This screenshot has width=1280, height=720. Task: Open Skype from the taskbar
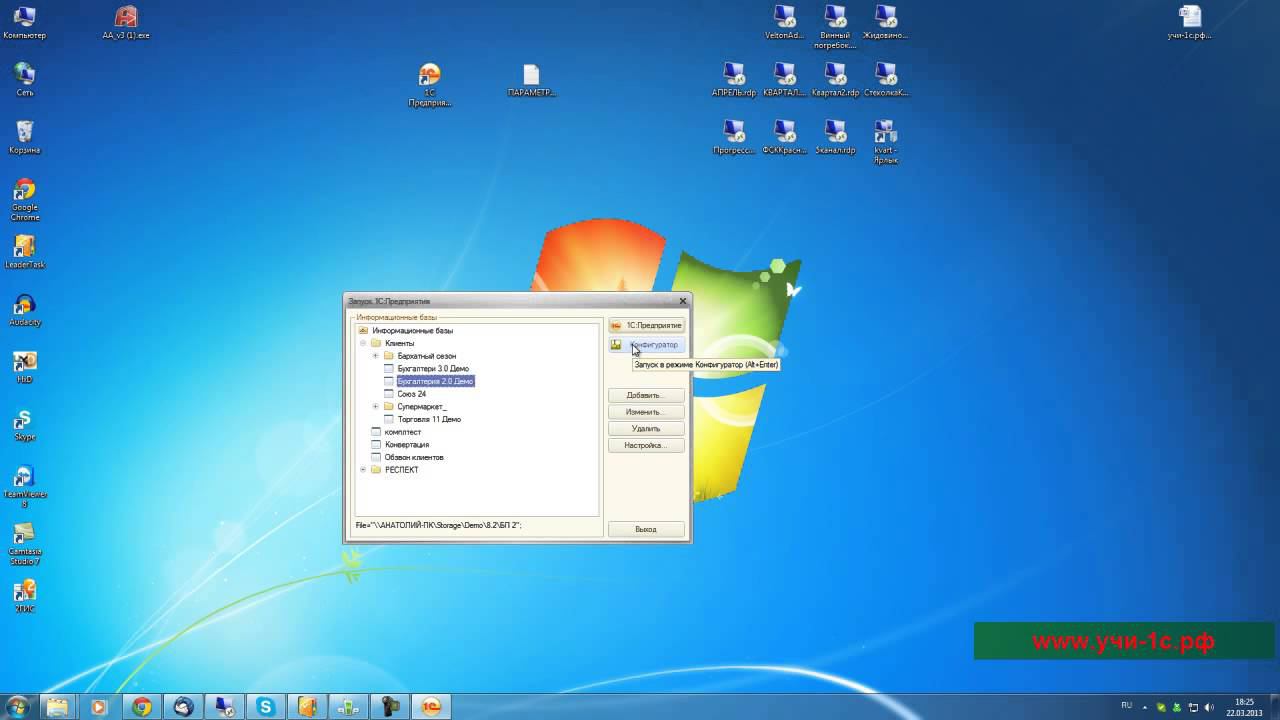coord(265,707)
